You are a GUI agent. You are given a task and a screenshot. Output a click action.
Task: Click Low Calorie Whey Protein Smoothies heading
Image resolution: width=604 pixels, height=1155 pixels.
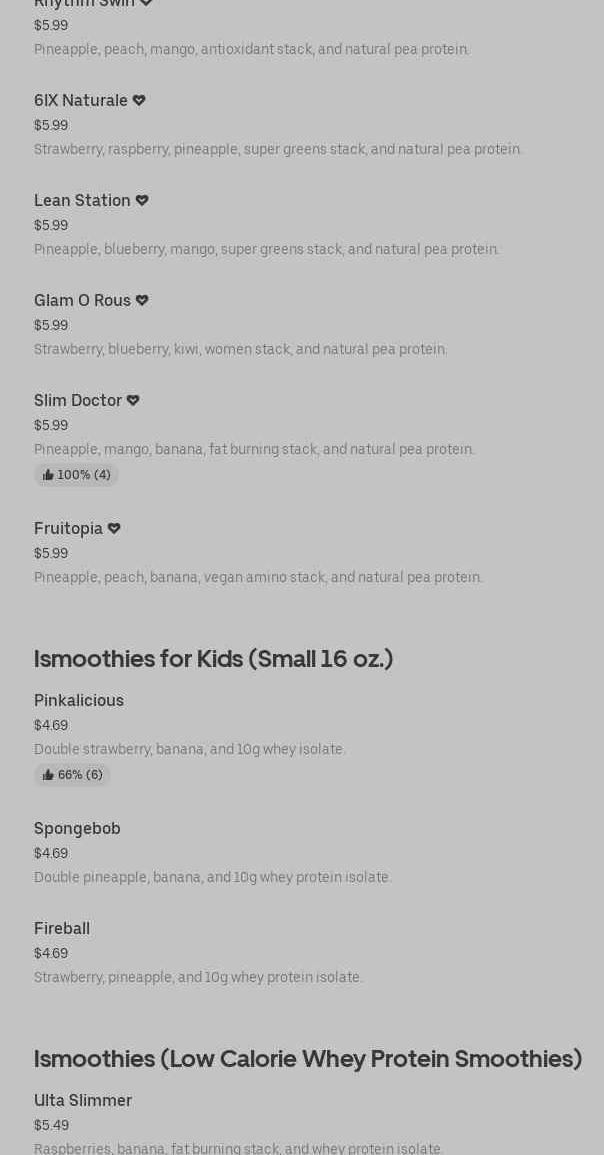tap(308, 1059)
